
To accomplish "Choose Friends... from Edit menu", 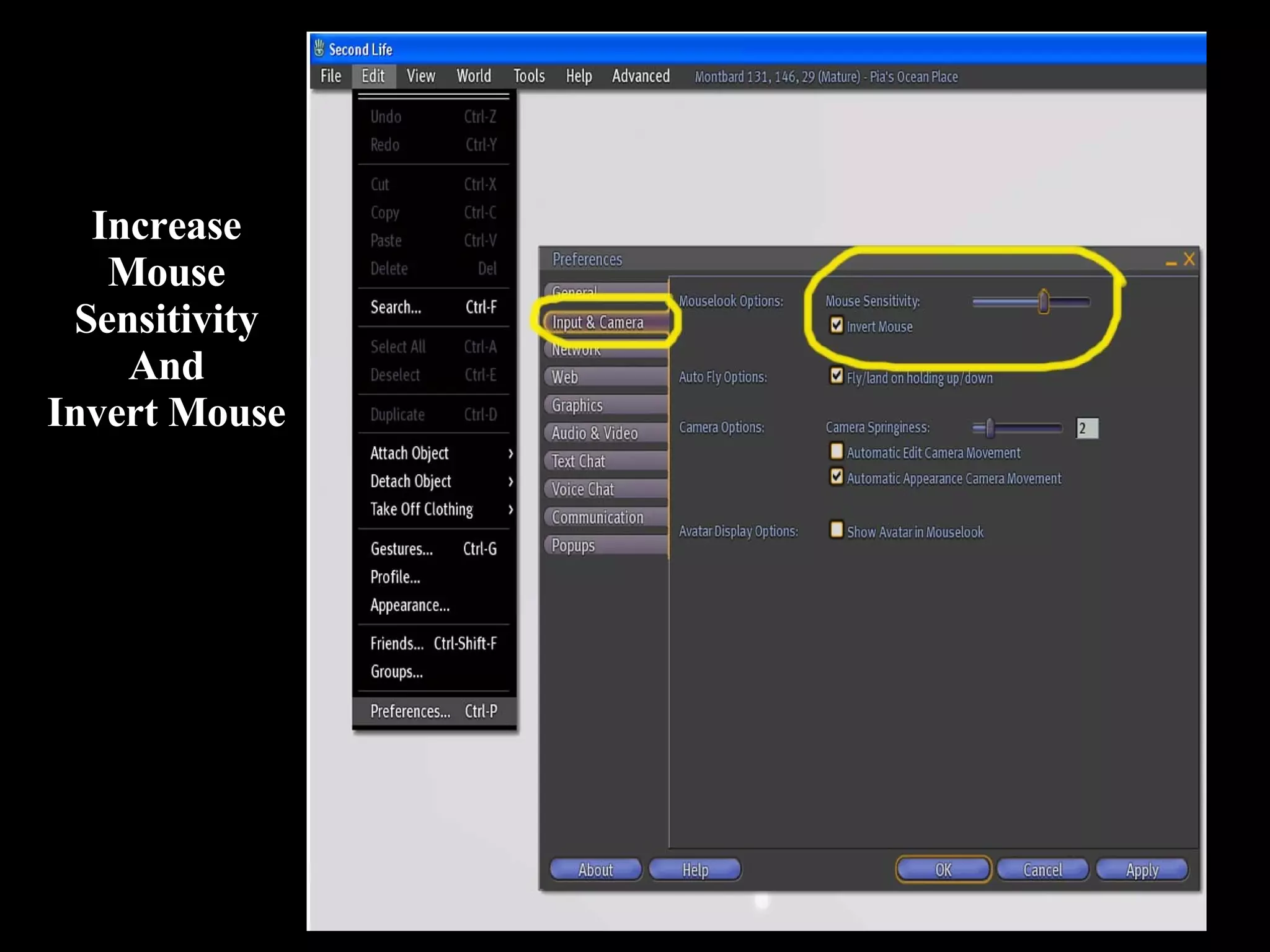I will (x=433, y=643).
